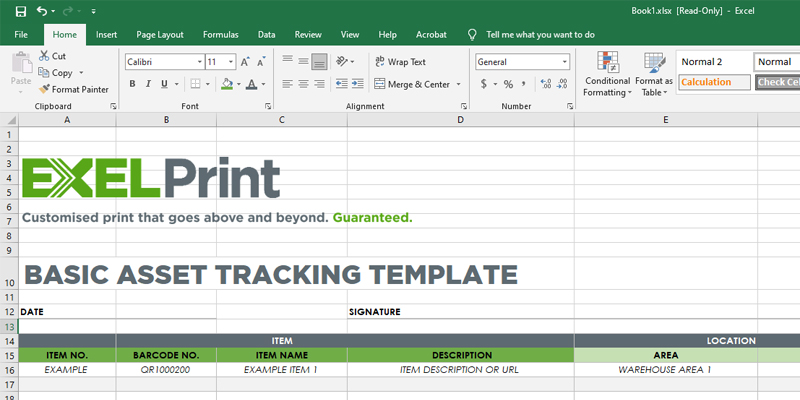Screen dimensions: 800x400
Task: Click the Save icon in the title bar
Action: pyautogui.click(x=21, y=11)
